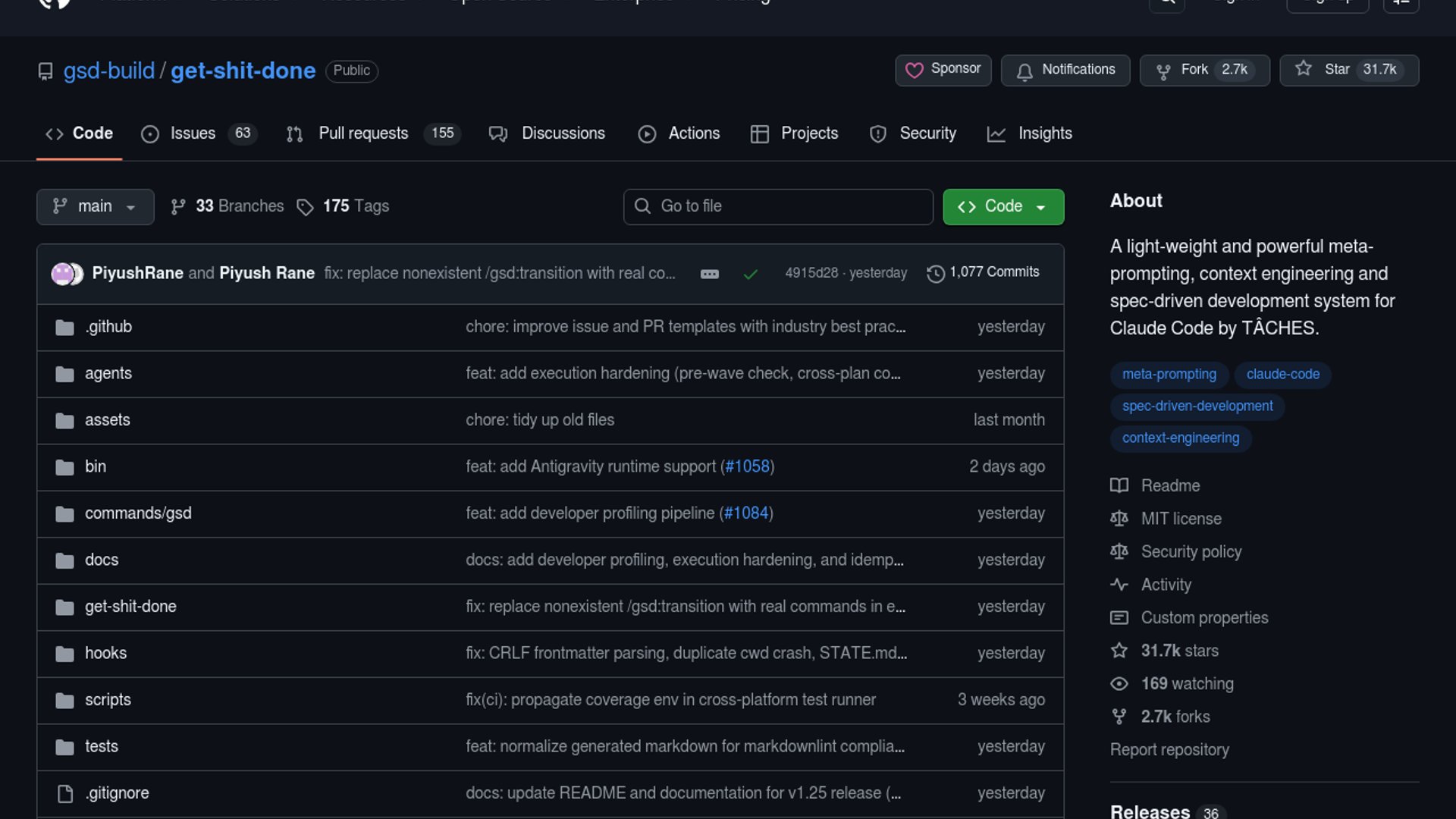Open the .gitignore file
This screenshot has height=819, width=1456.
point(117,793)
